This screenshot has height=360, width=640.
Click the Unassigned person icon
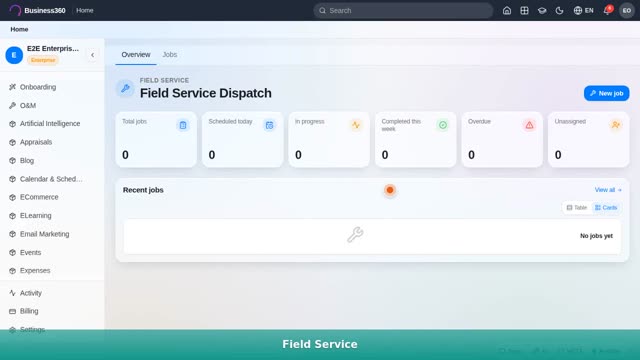click(x=616, y=125)
